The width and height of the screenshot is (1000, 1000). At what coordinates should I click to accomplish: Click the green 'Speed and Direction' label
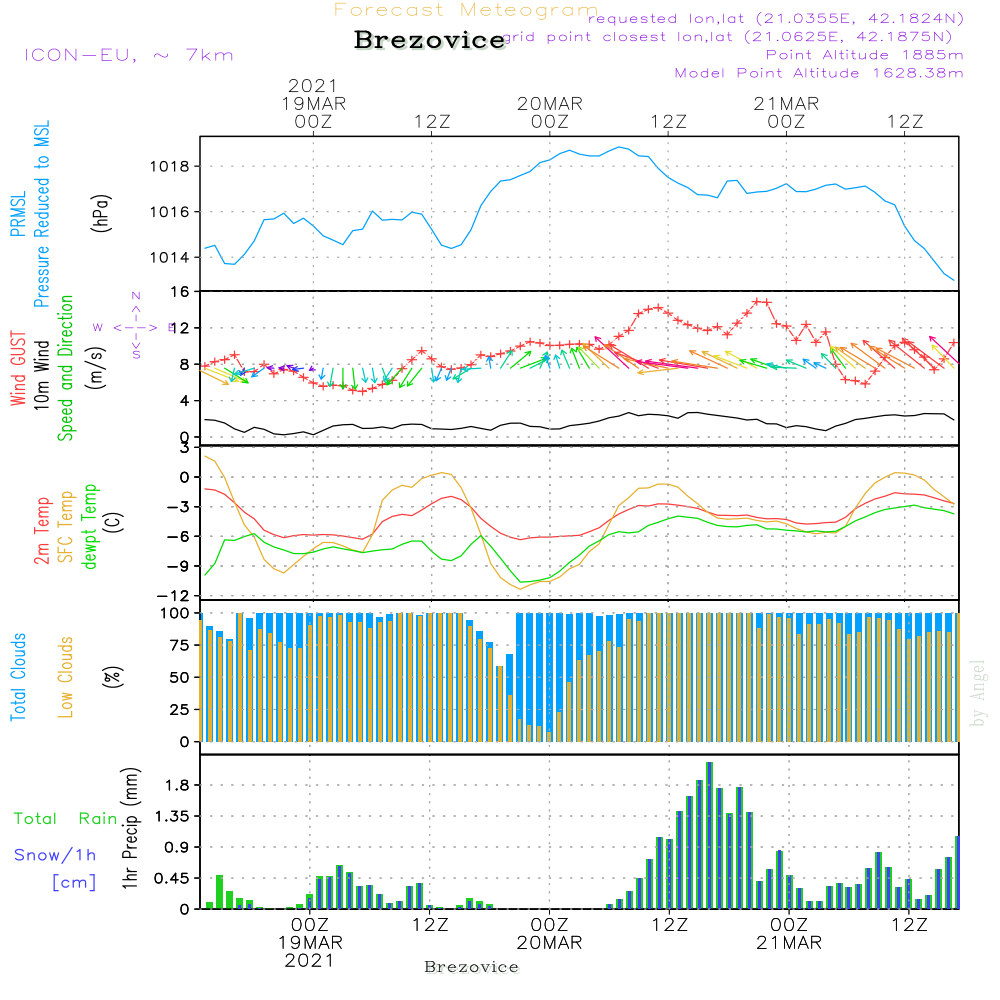tap(66, 368)
